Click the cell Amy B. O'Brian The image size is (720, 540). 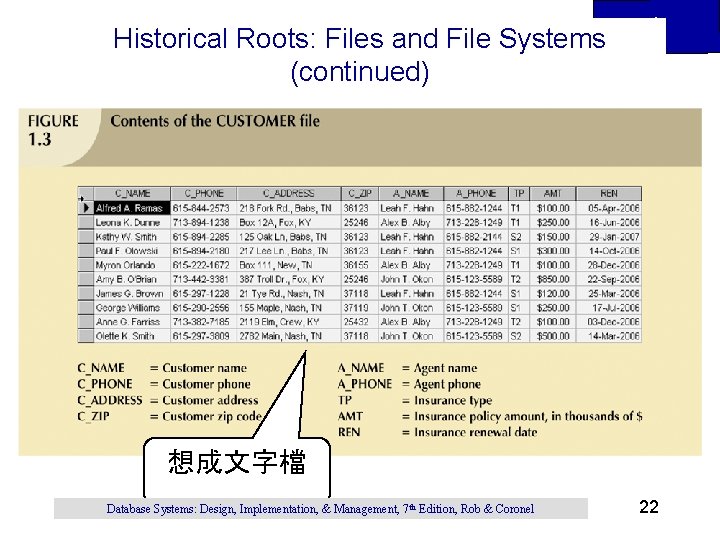coord(132,279)
